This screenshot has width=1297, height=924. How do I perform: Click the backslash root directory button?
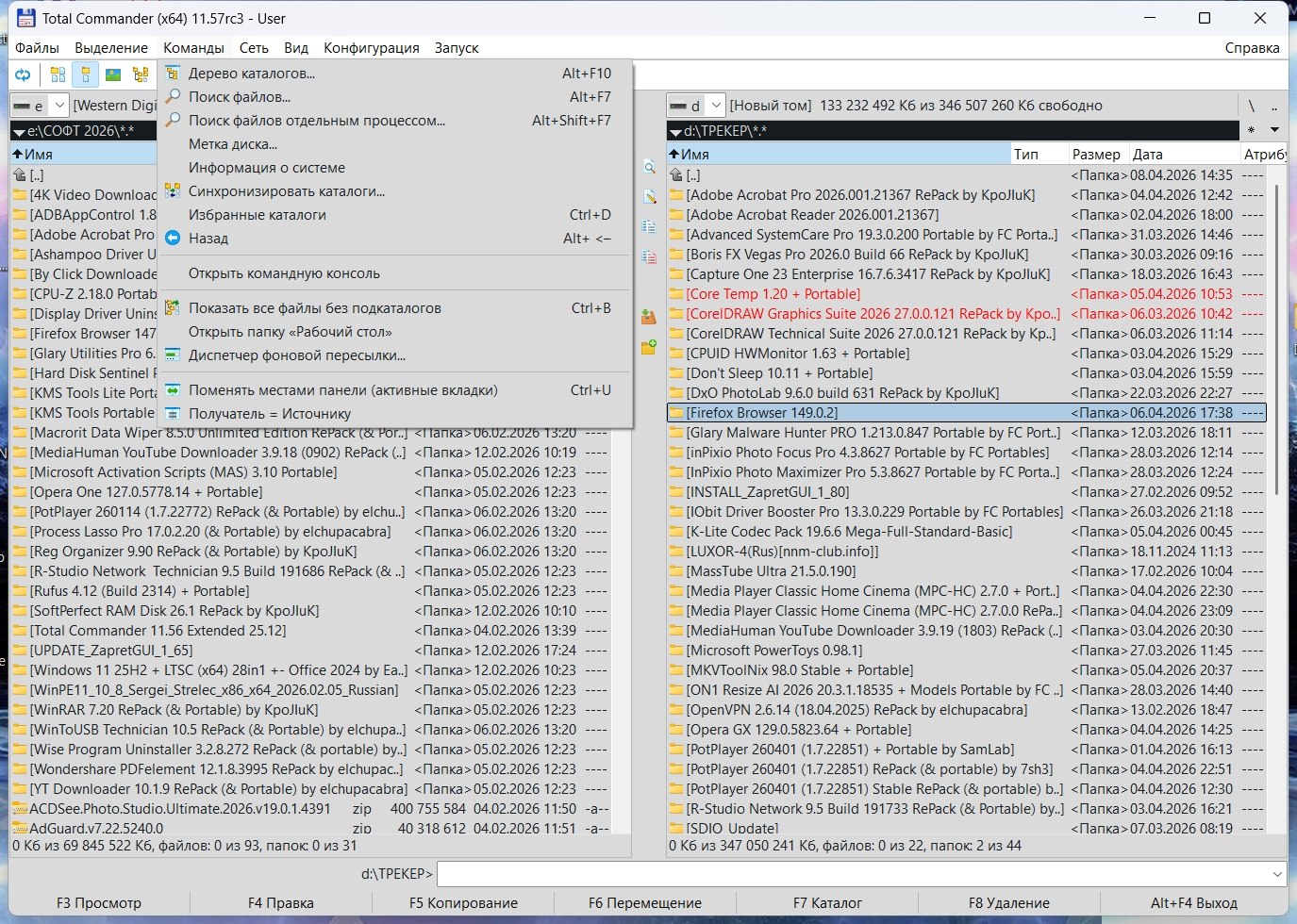(1251, 106)
